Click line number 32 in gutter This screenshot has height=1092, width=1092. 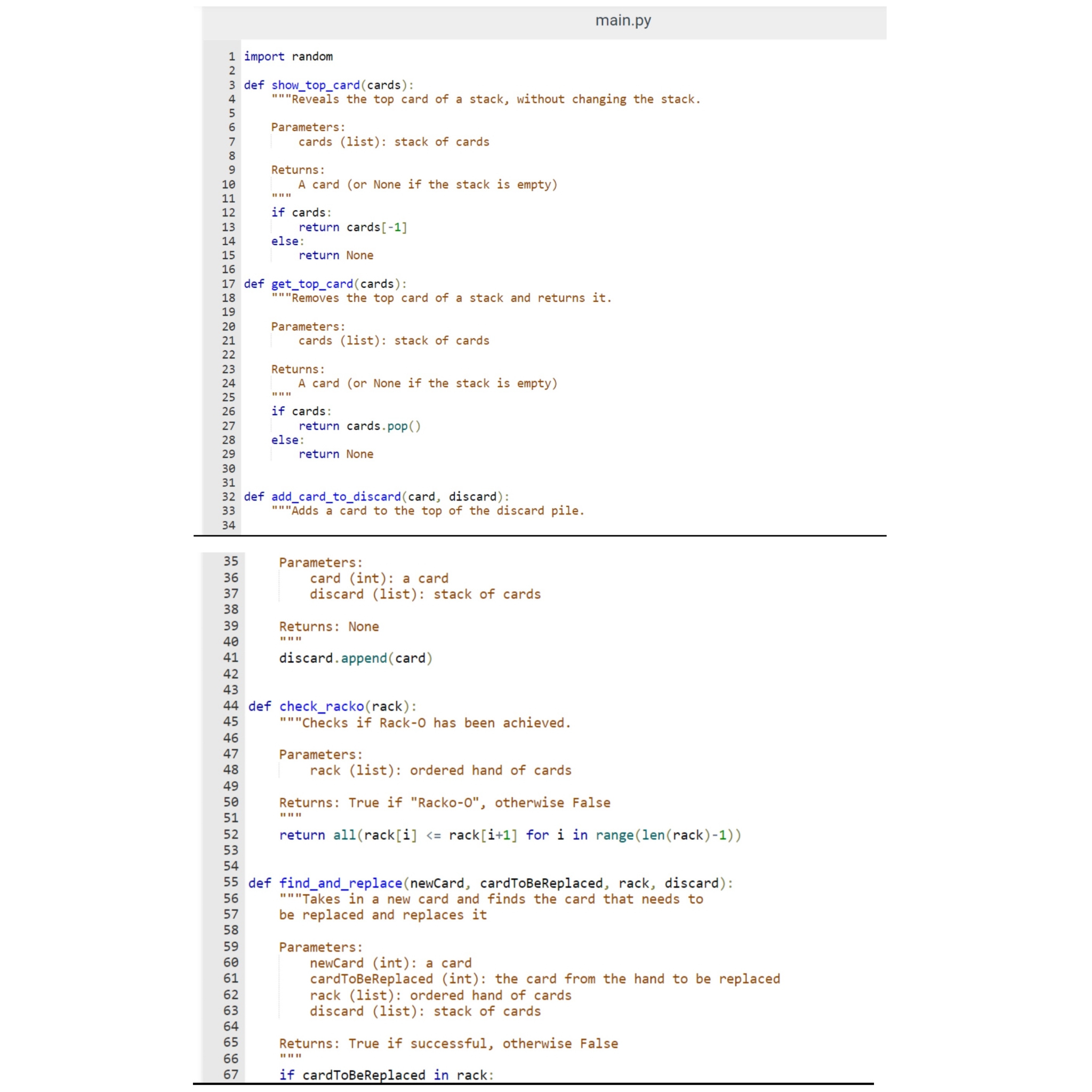coord(228,496)
